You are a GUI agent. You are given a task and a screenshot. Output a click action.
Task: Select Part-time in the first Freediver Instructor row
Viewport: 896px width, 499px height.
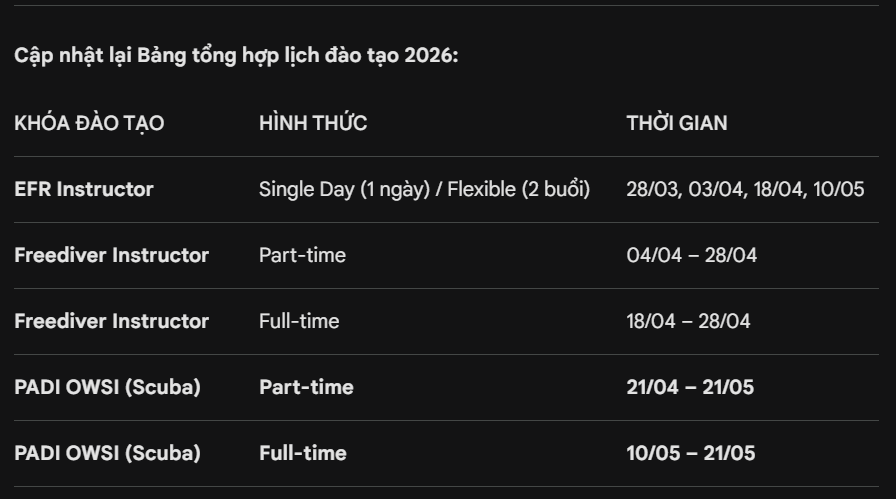(302, 255)
